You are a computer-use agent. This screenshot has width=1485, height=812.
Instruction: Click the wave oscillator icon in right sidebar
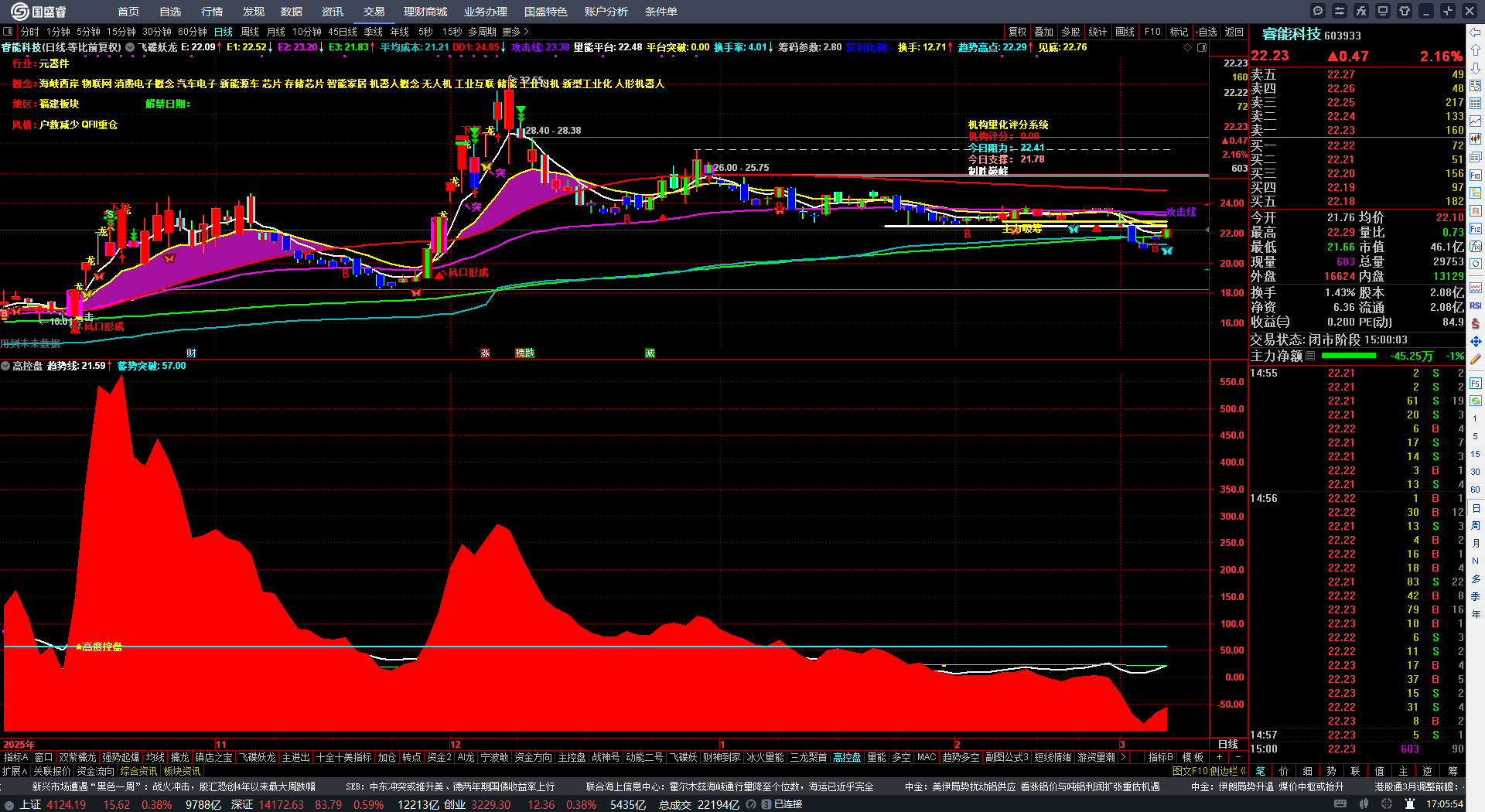pyautogui.click(x=1476, y=288)
